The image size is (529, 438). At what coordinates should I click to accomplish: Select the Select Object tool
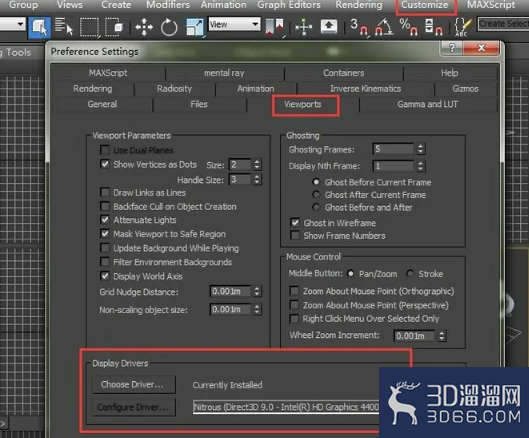click(x=39, y=27)
